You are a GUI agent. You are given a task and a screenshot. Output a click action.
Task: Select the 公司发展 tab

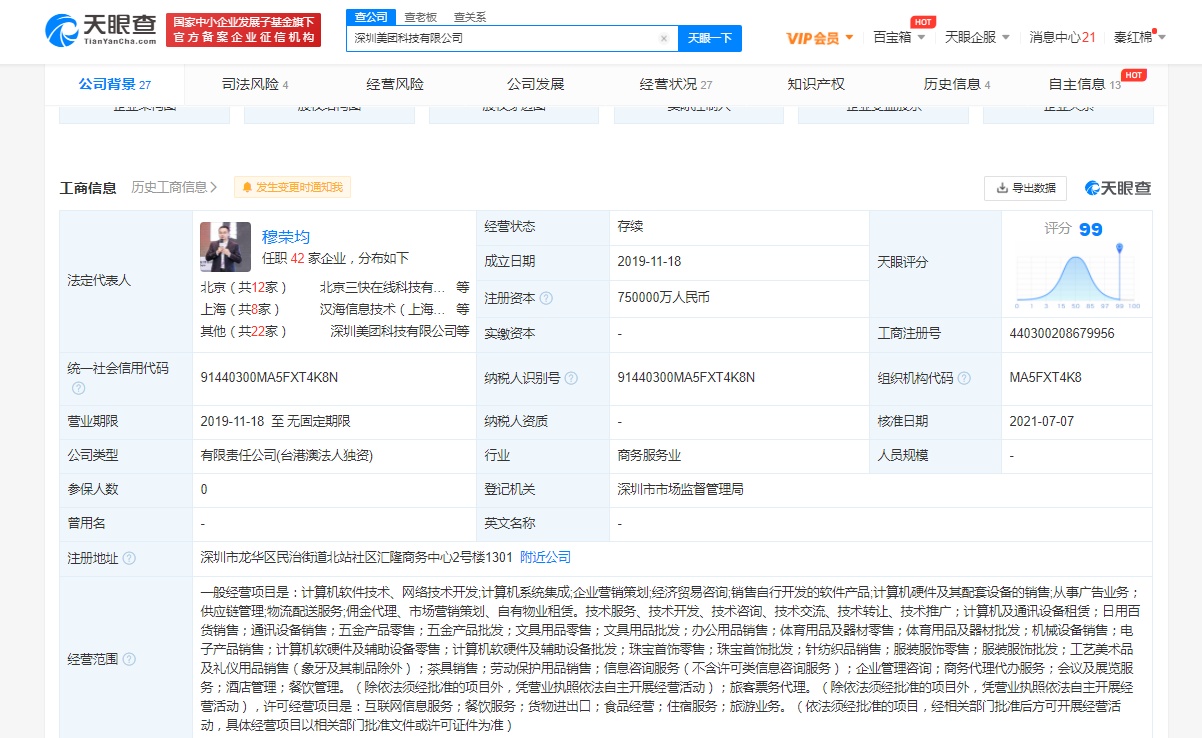(535, 84)
